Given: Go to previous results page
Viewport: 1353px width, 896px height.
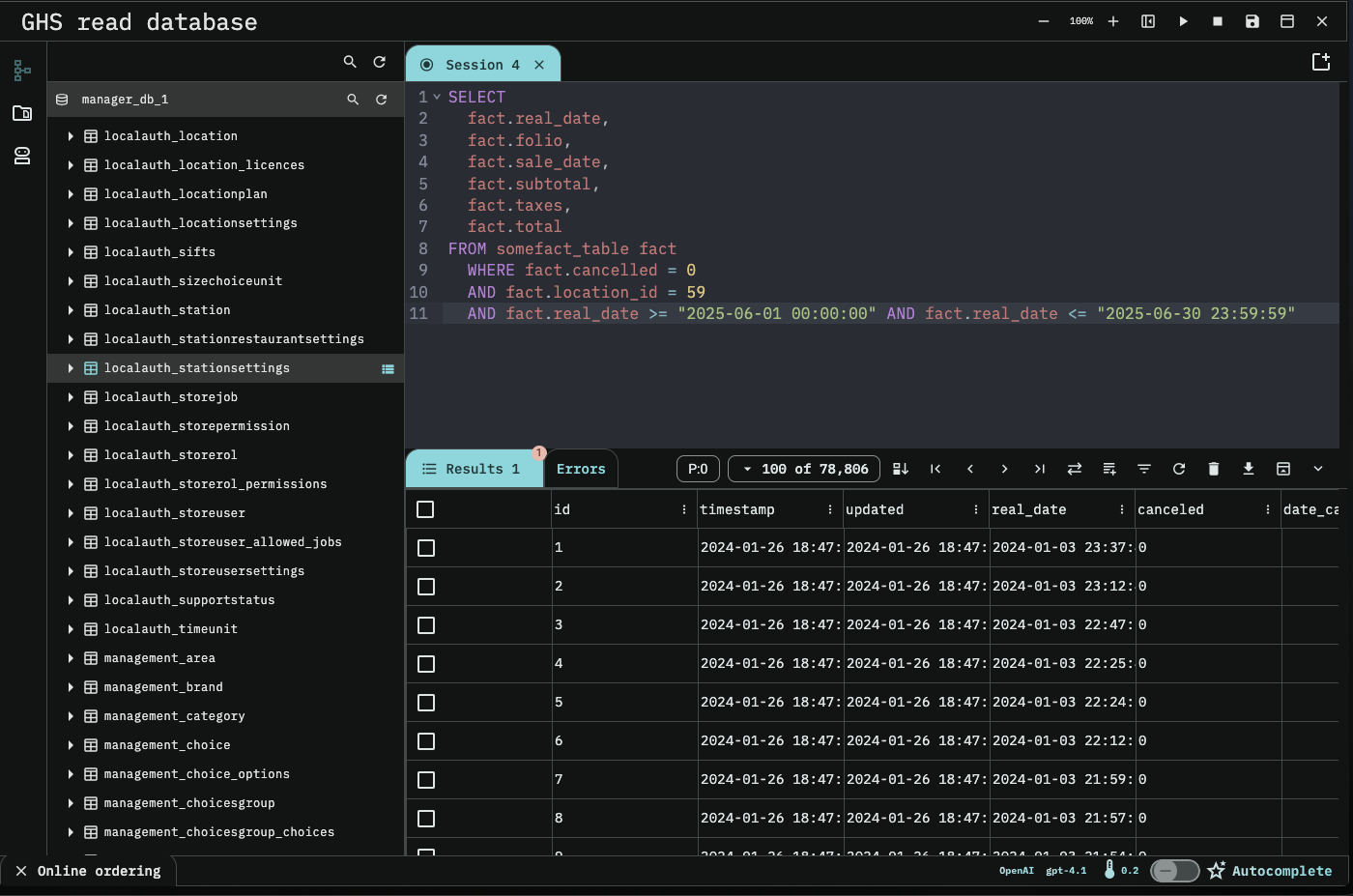Looking at the screenshot, I should tap(970, 469).
